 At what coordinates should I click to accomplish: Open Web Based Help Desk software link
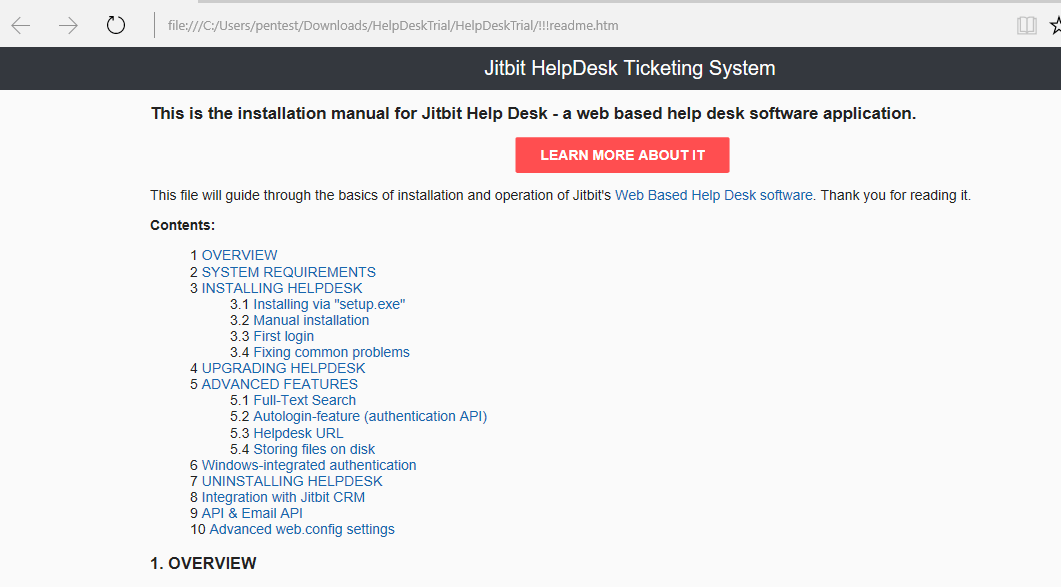tap(713, 195)
